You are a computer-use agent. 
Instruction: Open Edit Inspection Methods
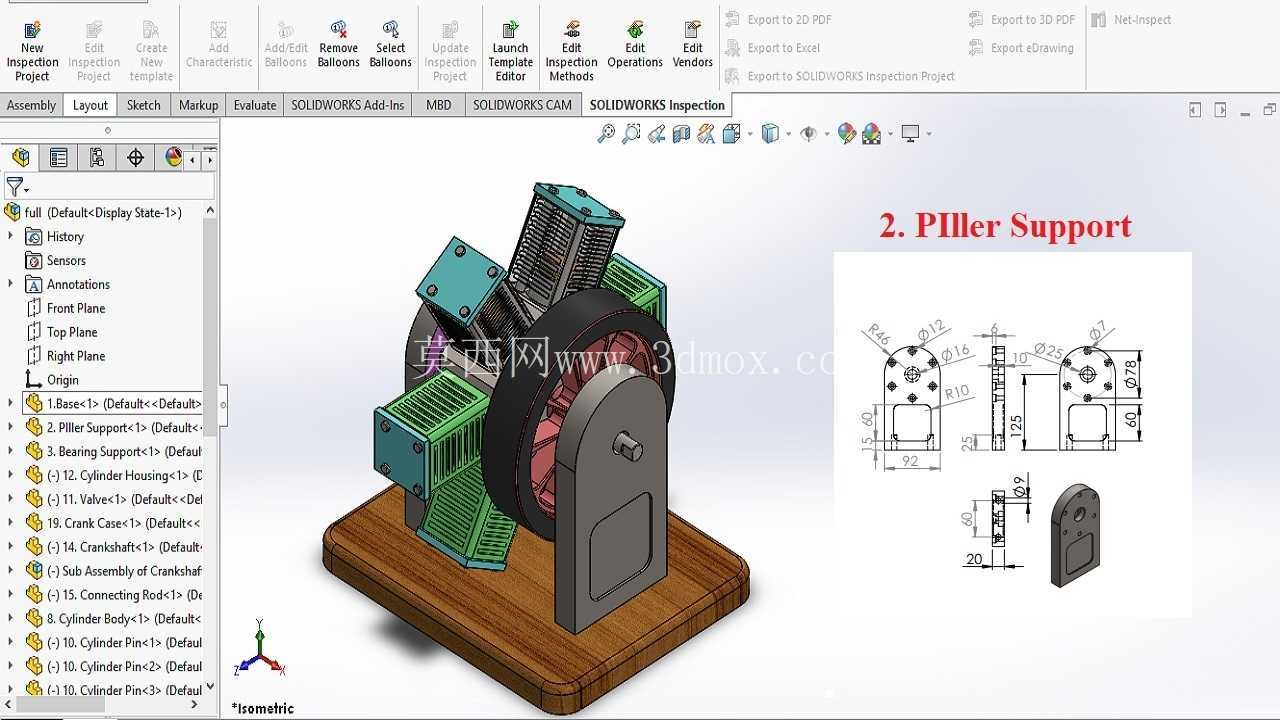point(571,50)
